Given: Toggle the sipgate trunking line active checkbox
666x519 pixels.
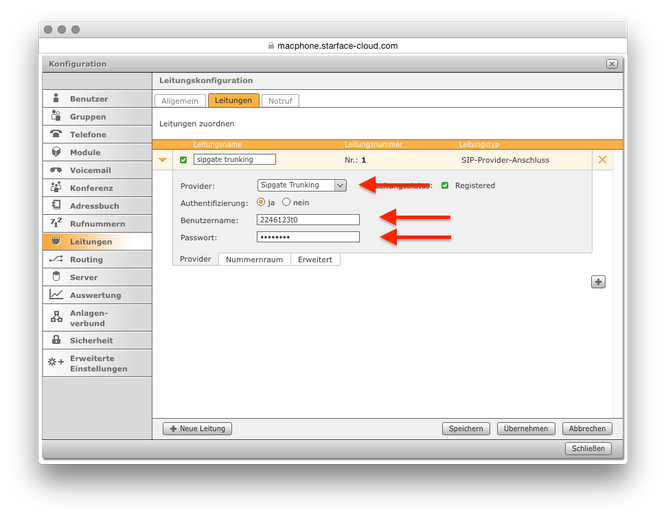Looking at the screenshot, I should click(x=183, y=160).
